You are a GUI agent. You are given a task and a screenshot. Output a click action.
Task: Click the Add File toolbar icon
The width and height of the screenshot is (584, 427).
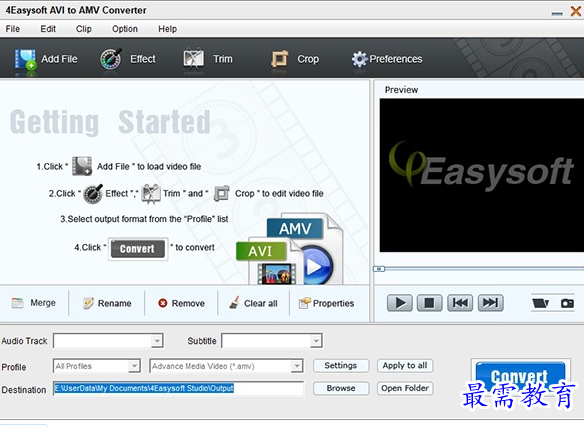[x=25, y=59]
